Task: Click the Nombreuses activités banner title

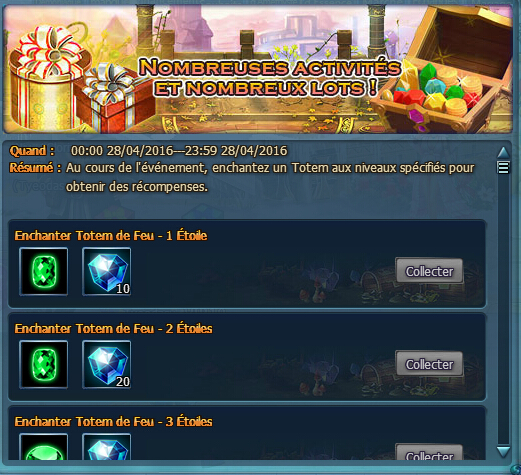Action: click(x=269, y=77)
